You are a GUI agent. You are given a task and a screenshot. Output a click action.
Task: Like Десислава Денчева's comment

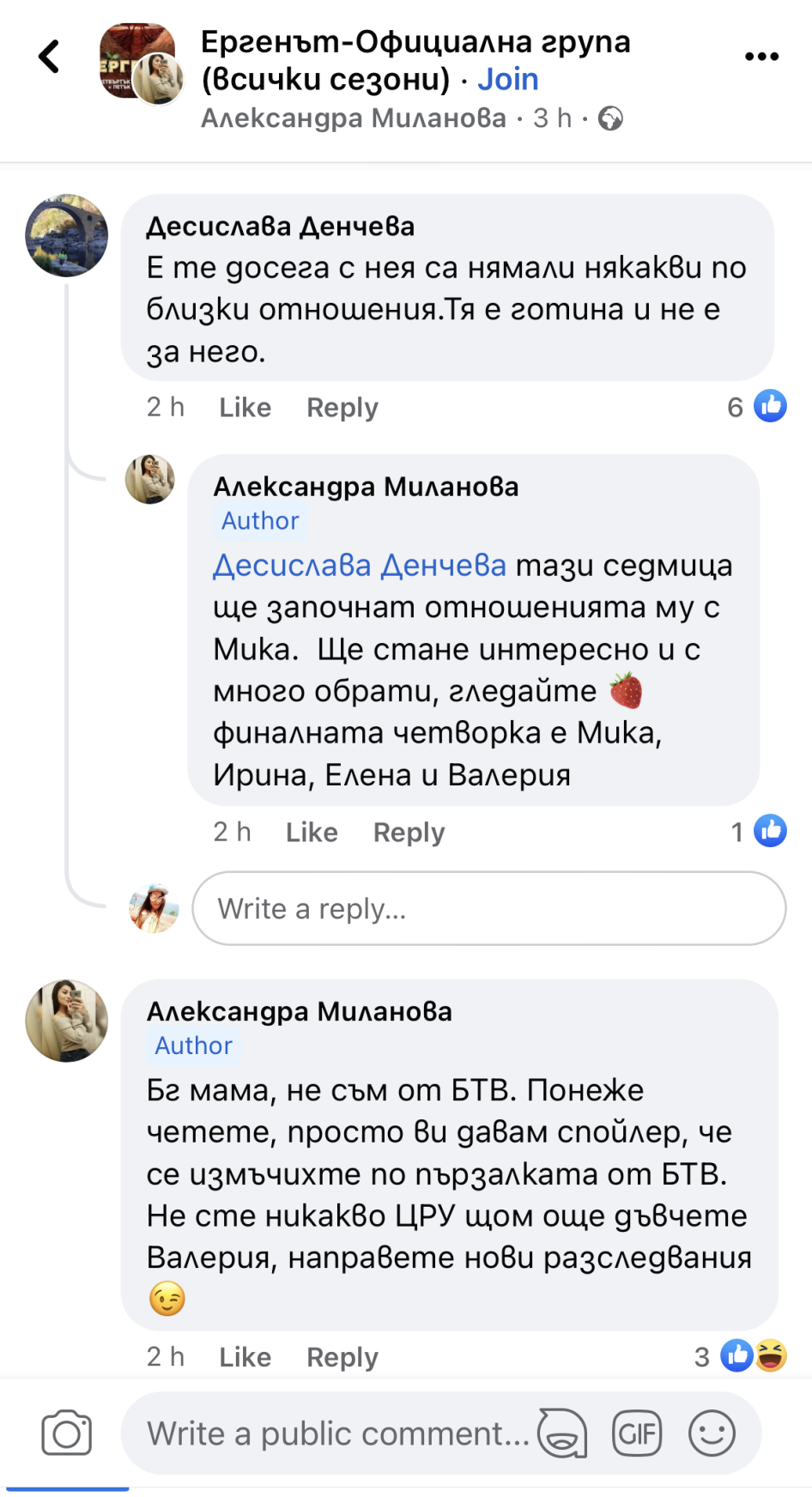(245, 408)
